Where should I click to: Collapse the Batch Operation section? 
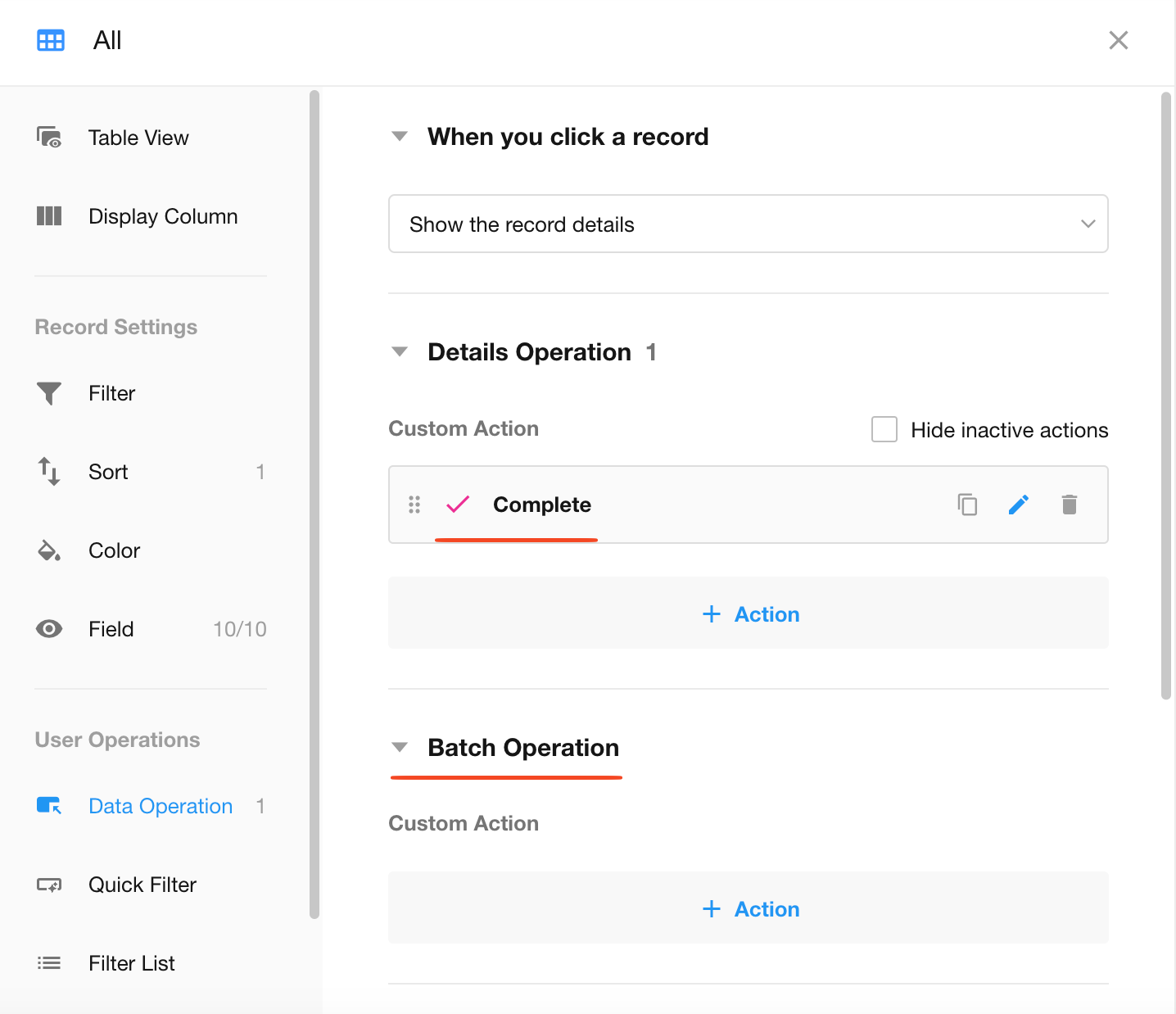point(400,748)
